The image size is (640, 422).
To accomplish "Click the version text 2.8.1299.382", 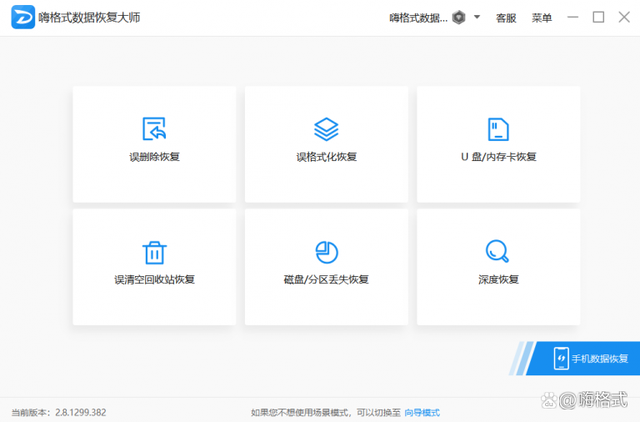I will click(81, 413).
